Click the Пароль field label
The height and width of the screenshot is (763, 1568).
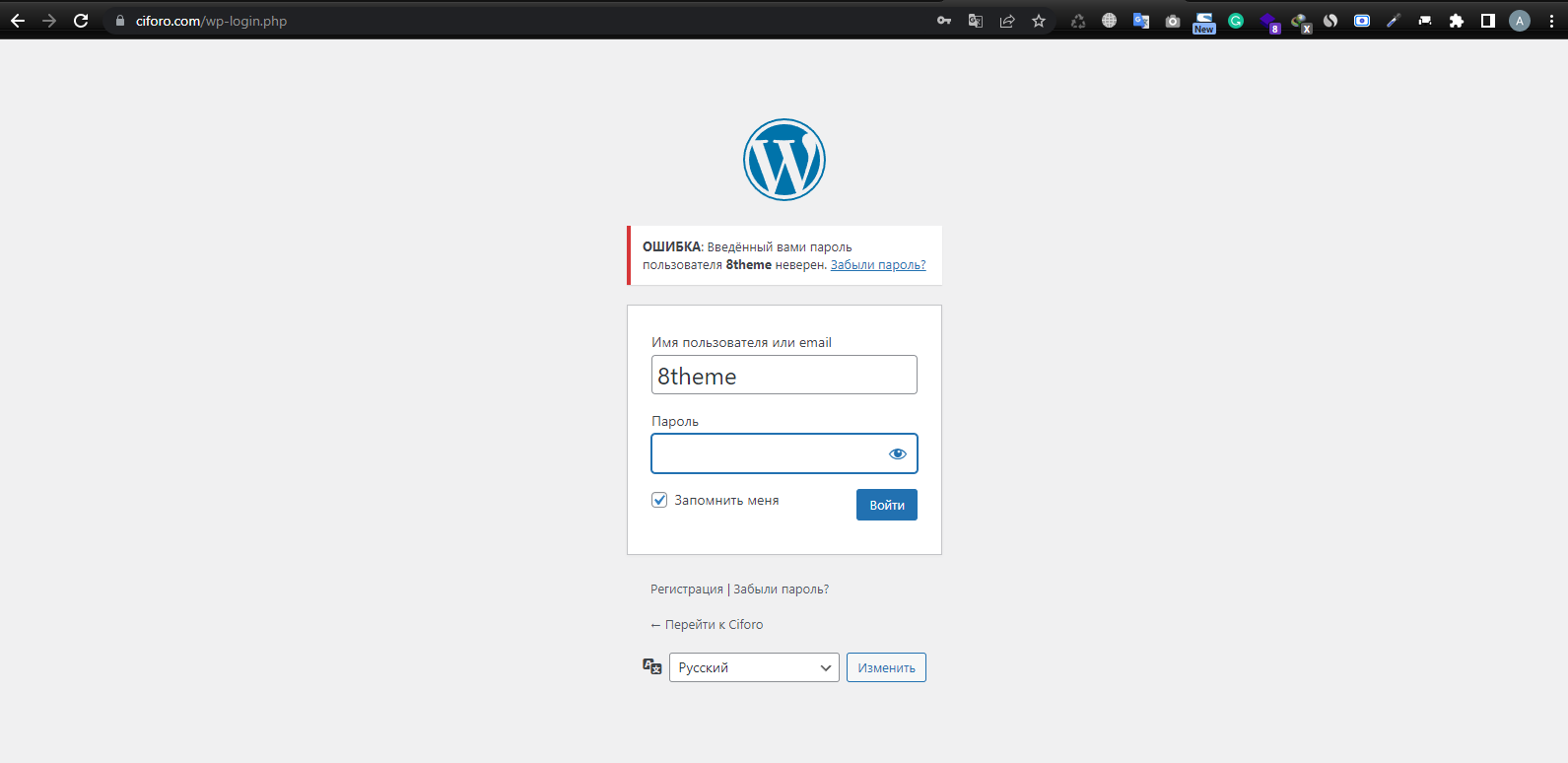(x=675, y=421)
